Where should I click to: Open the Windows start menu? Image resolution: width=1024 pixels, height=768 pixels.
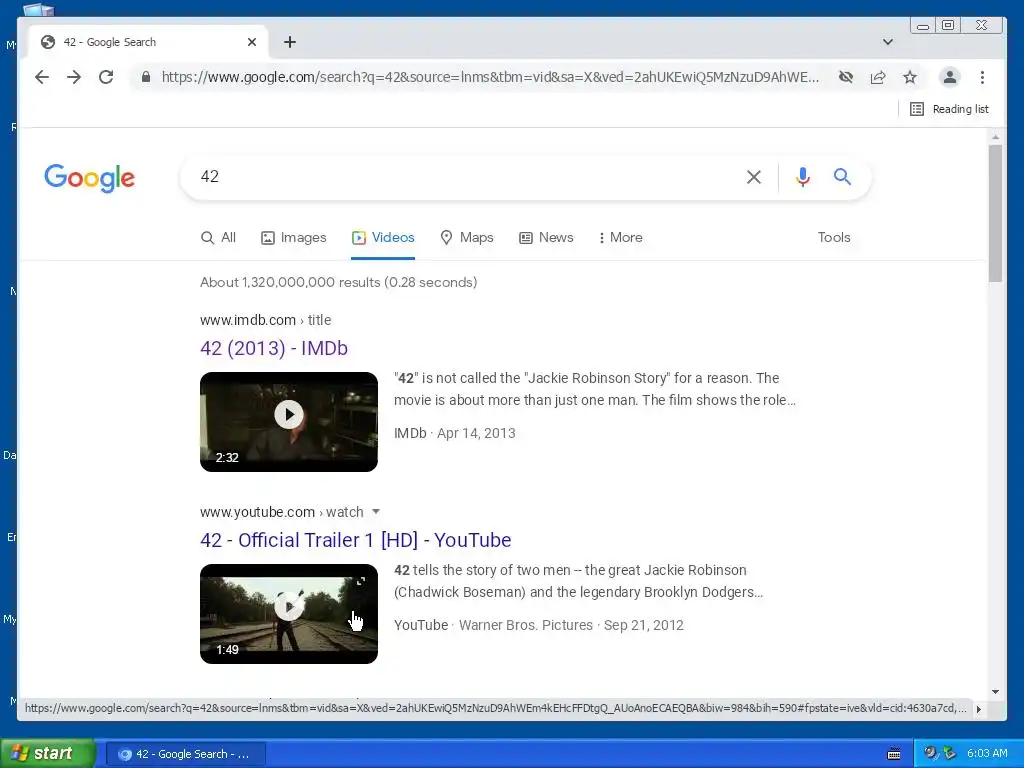coord(47,754)
